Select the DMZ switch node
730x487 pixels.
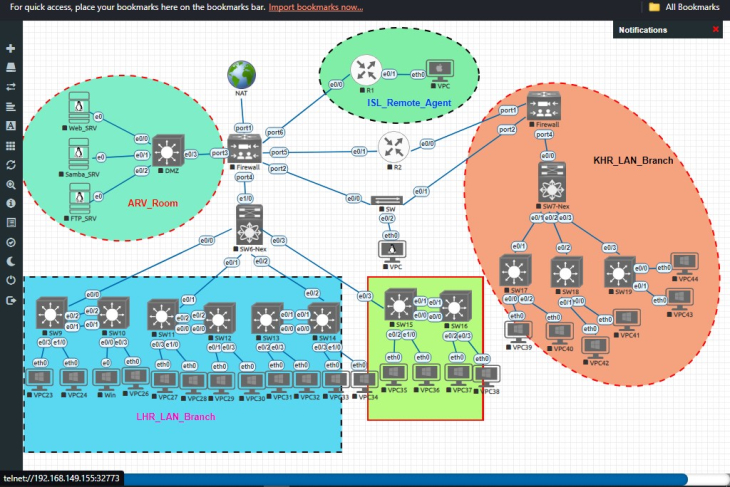[168, 151]
